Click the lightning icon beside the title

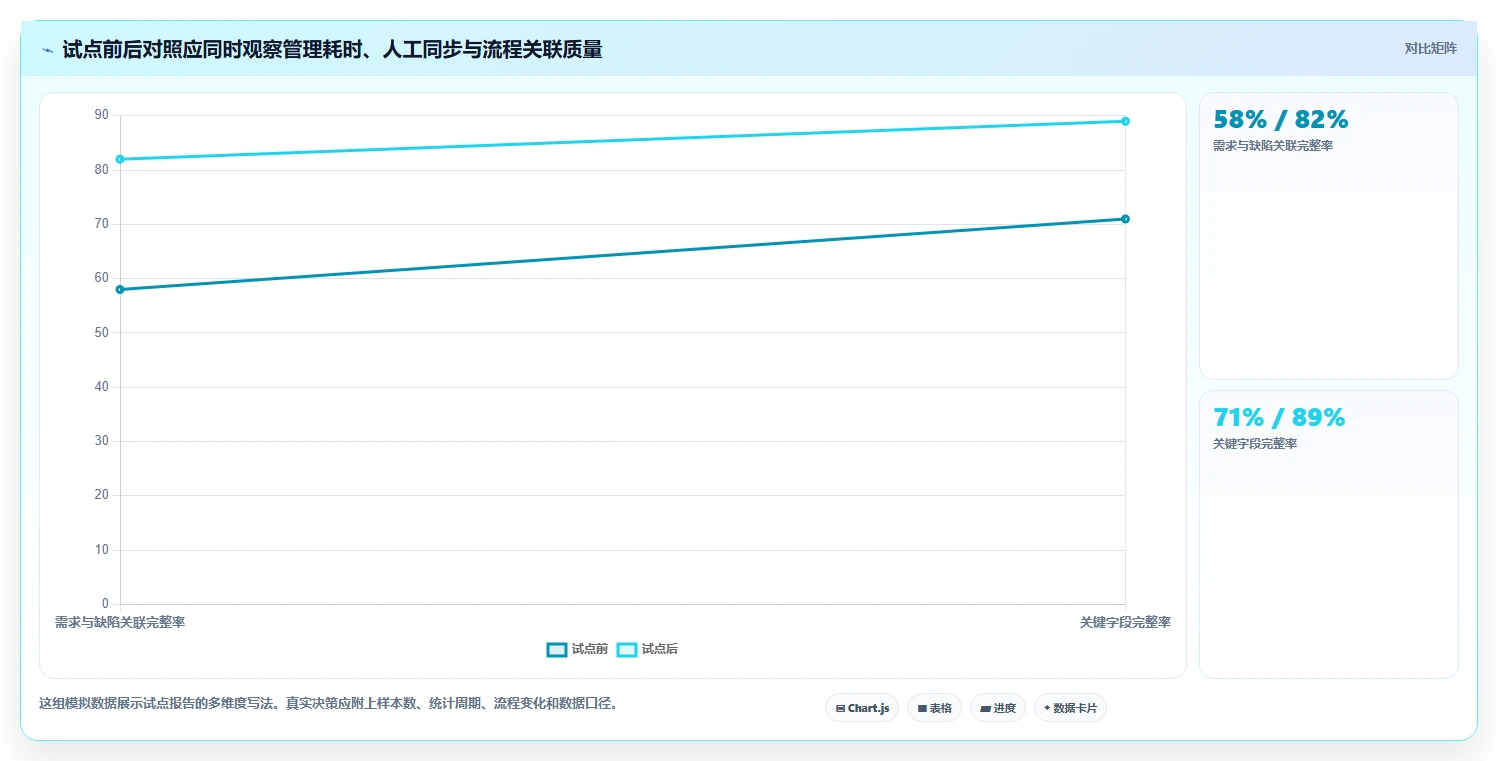(x=47, y=50)
